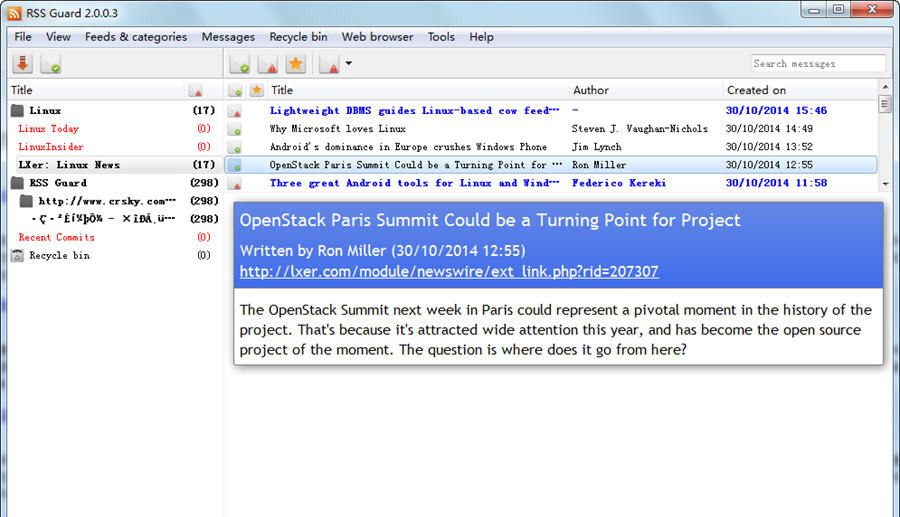The image size is (900, 517).
Task: Open the dropdown arrow next to the filter icon
Action: [x=348, y=64]
